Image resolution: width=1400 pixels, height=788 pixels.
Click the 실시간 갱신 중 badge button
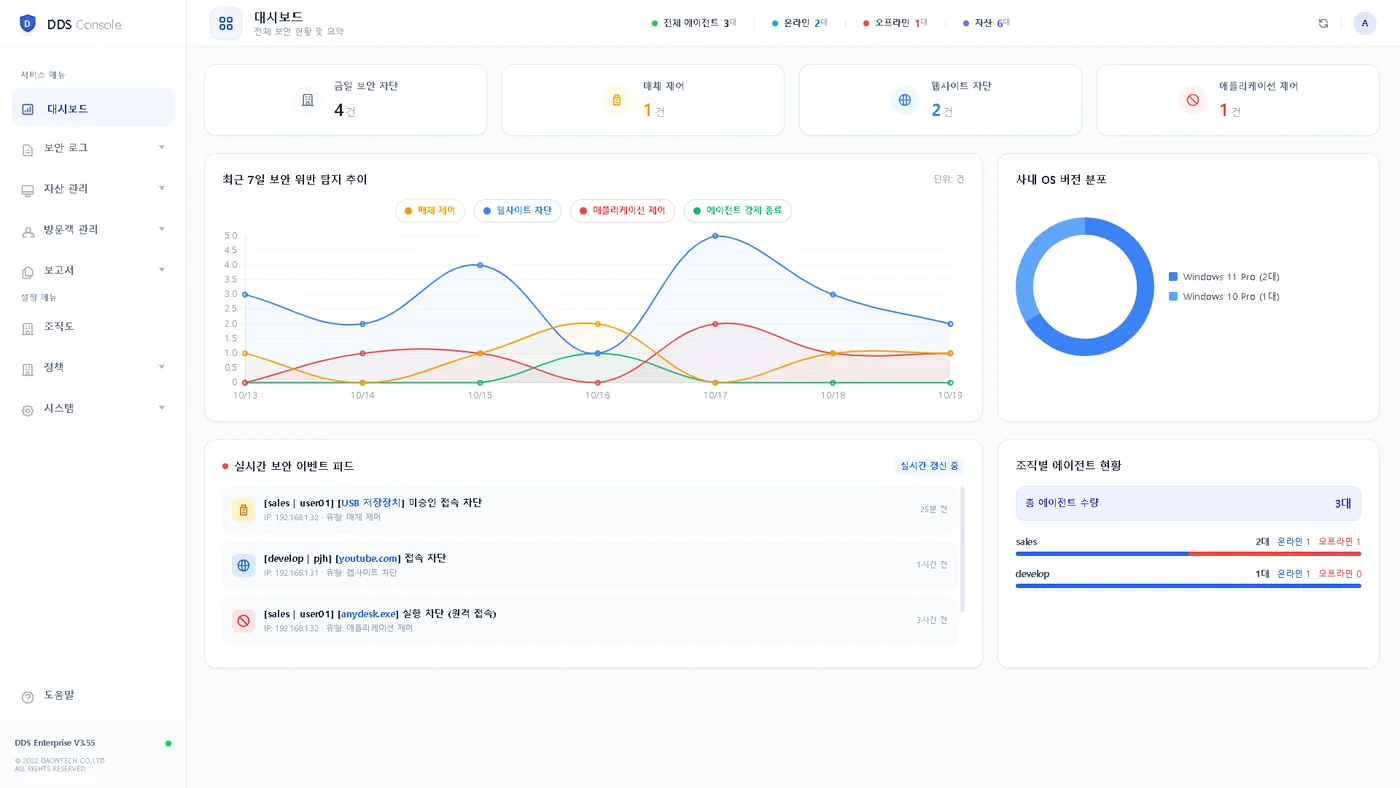coord(930,466)
